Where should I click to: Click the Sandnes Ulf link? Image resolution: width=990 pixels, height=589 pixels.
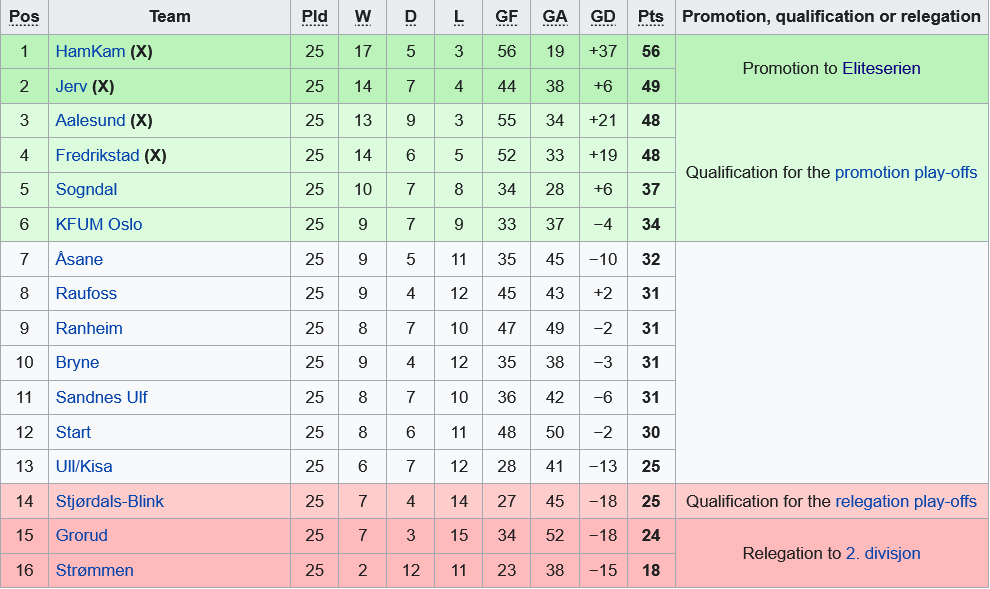tap(101, 397)
